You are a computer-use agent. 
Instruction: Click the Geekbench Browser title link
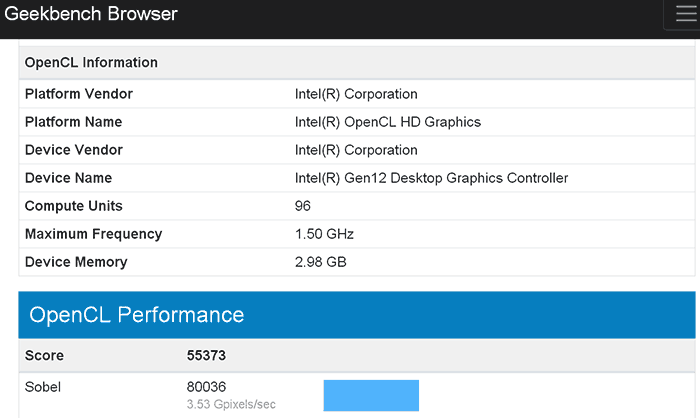click(x=91, y=14)
